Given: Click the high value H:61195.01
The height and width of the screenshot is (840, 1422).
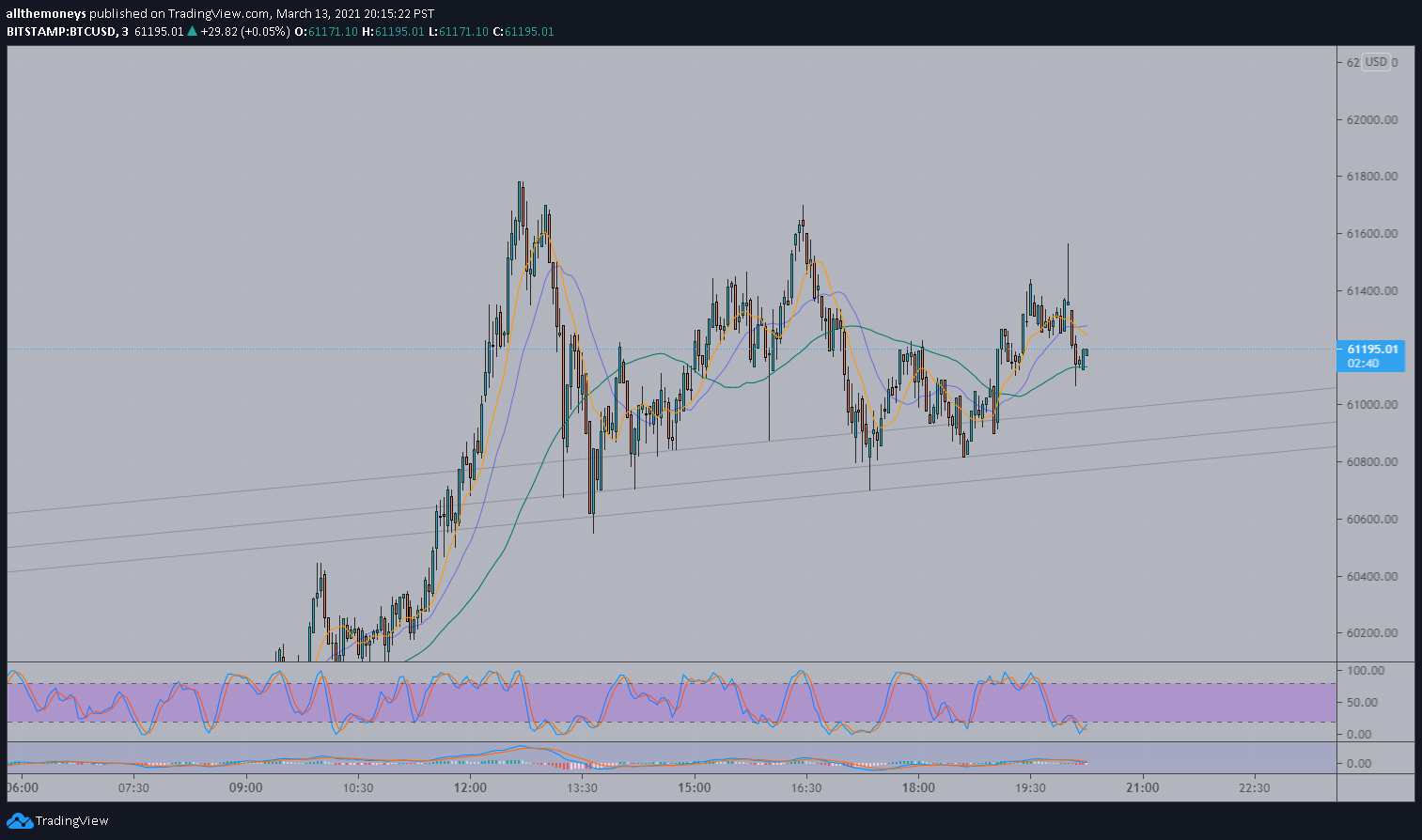Looking at the screenshot, I should [393, 31].
